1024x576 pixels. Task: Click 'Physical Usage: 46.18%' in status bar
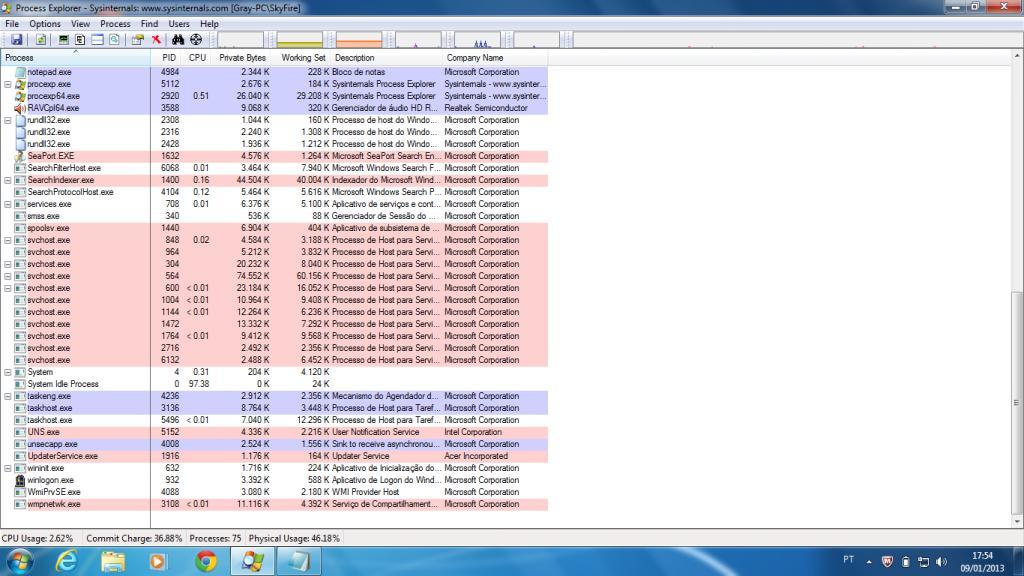(295, 539)
